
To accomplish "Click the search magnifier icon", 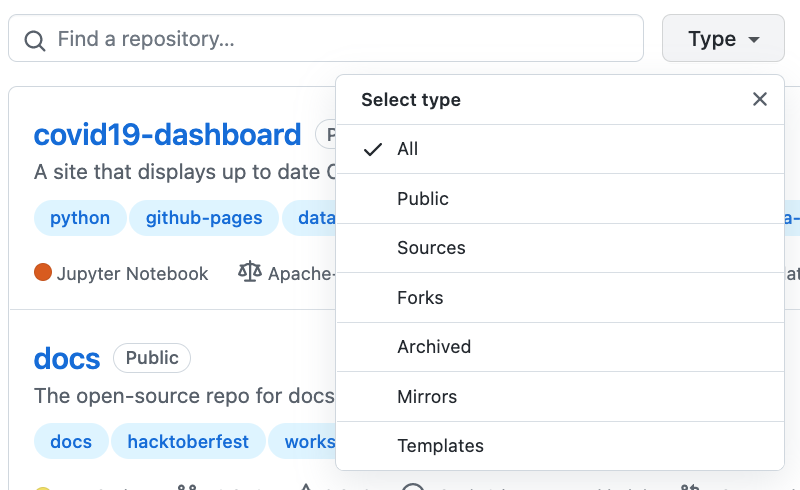I will (x=35, y=41).
